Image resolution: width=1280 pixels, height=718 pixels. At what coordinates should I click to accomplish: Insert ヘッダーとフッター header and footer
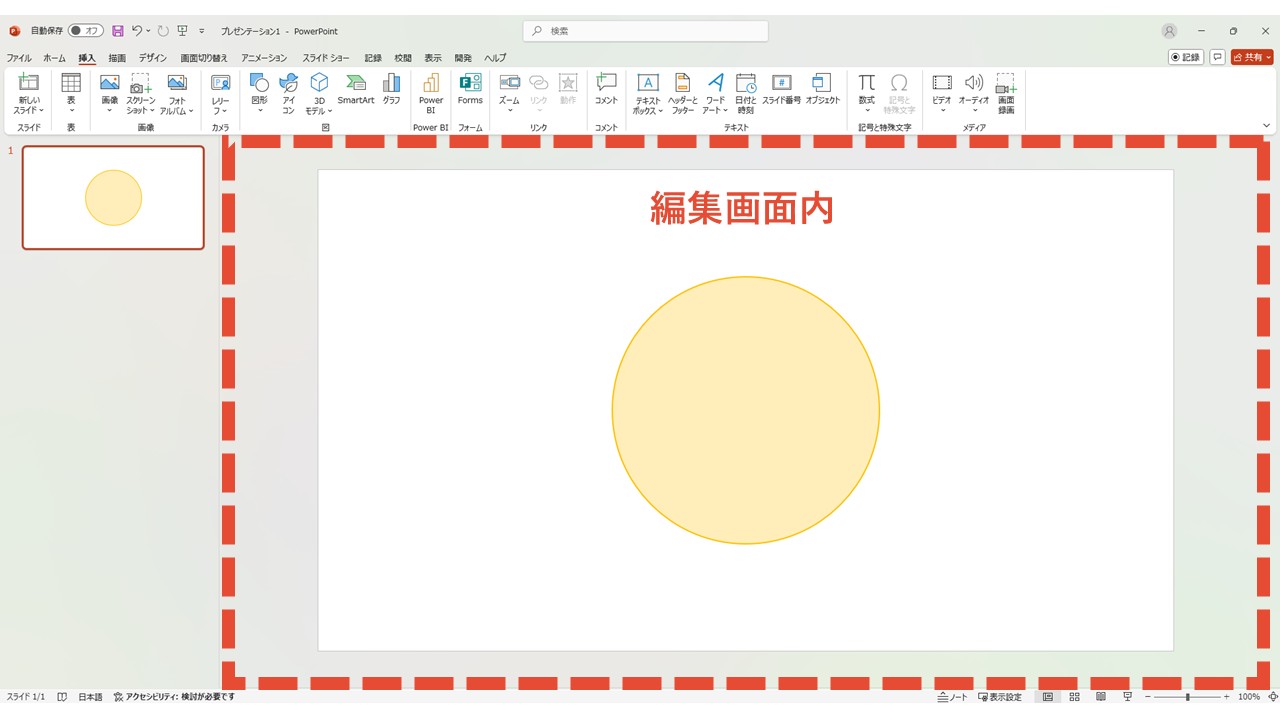pos(683,93)
